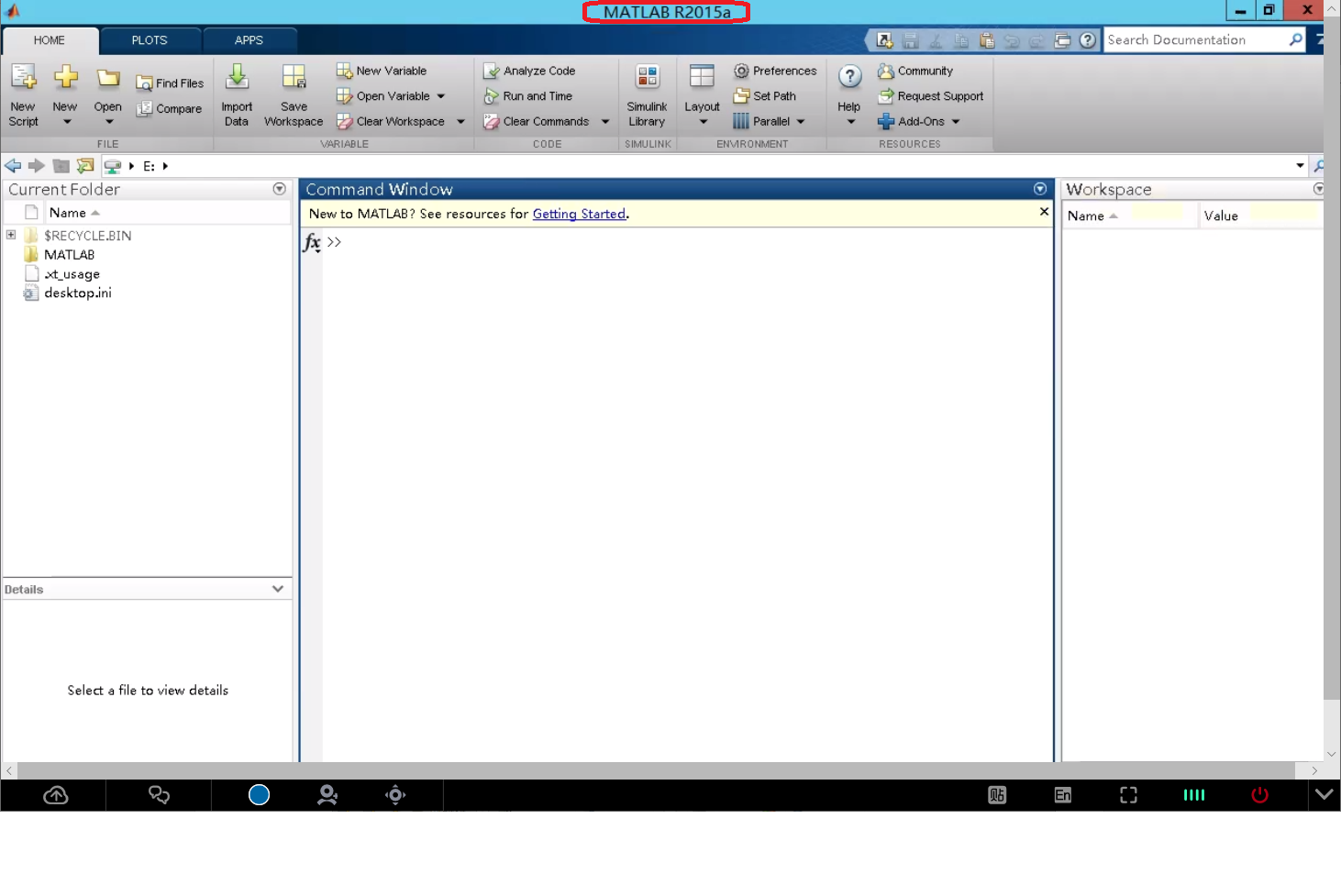Image resolution: width=1341 pixels, height=896 pixels.
Task: Open the Simulink Library
Action: (647, 95)
